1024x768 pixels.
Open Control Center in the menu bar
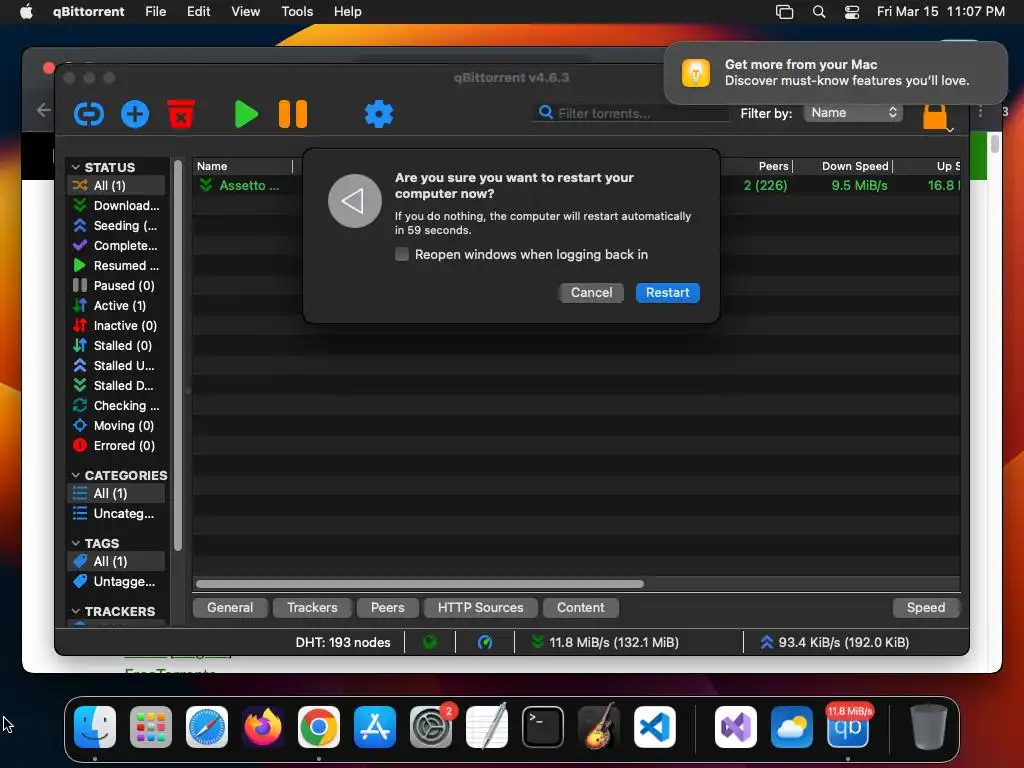click(x=852, y=12)
